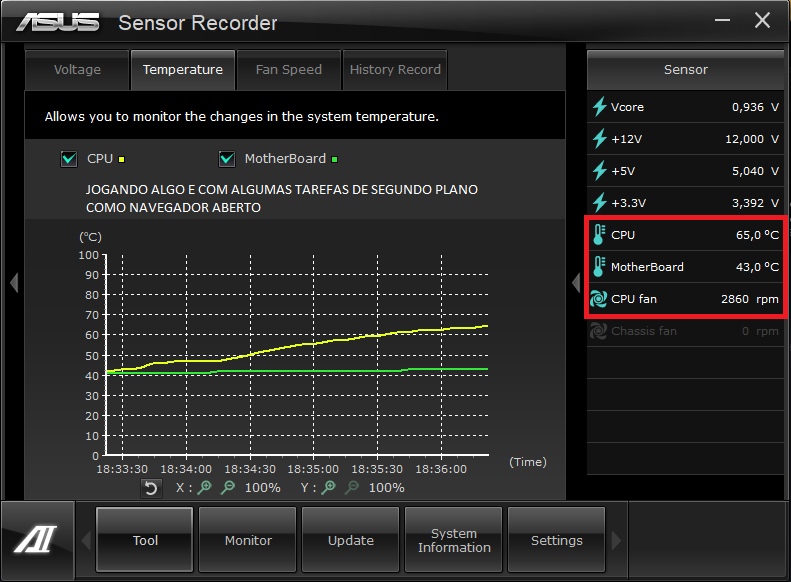Zoom in on Y axis magnifier
The width and height of the screenshot is (791, 582).
click(x=328, y=488)
